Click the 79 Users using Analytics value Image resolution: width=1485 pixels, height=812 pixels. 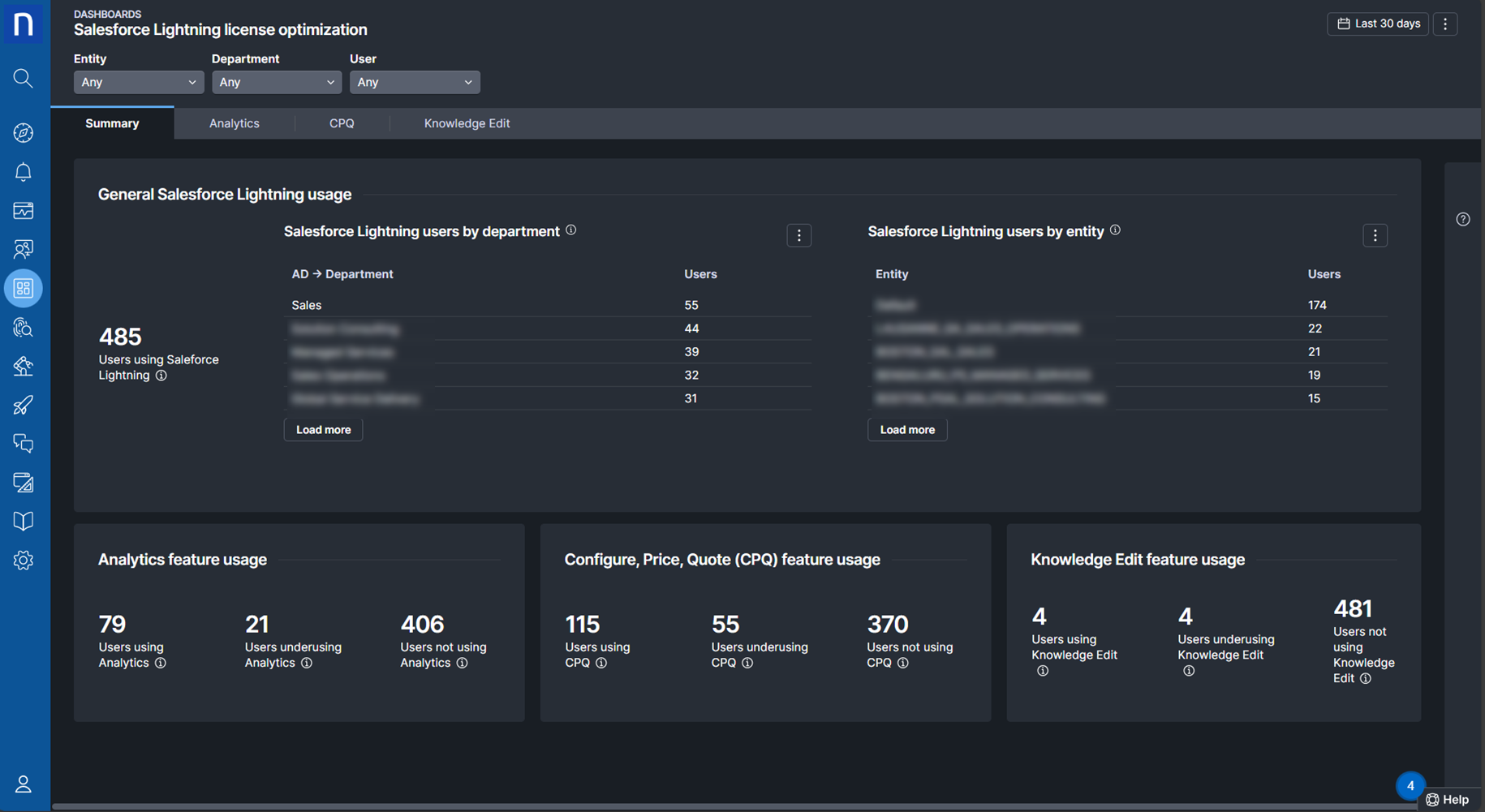pos(112,624)
